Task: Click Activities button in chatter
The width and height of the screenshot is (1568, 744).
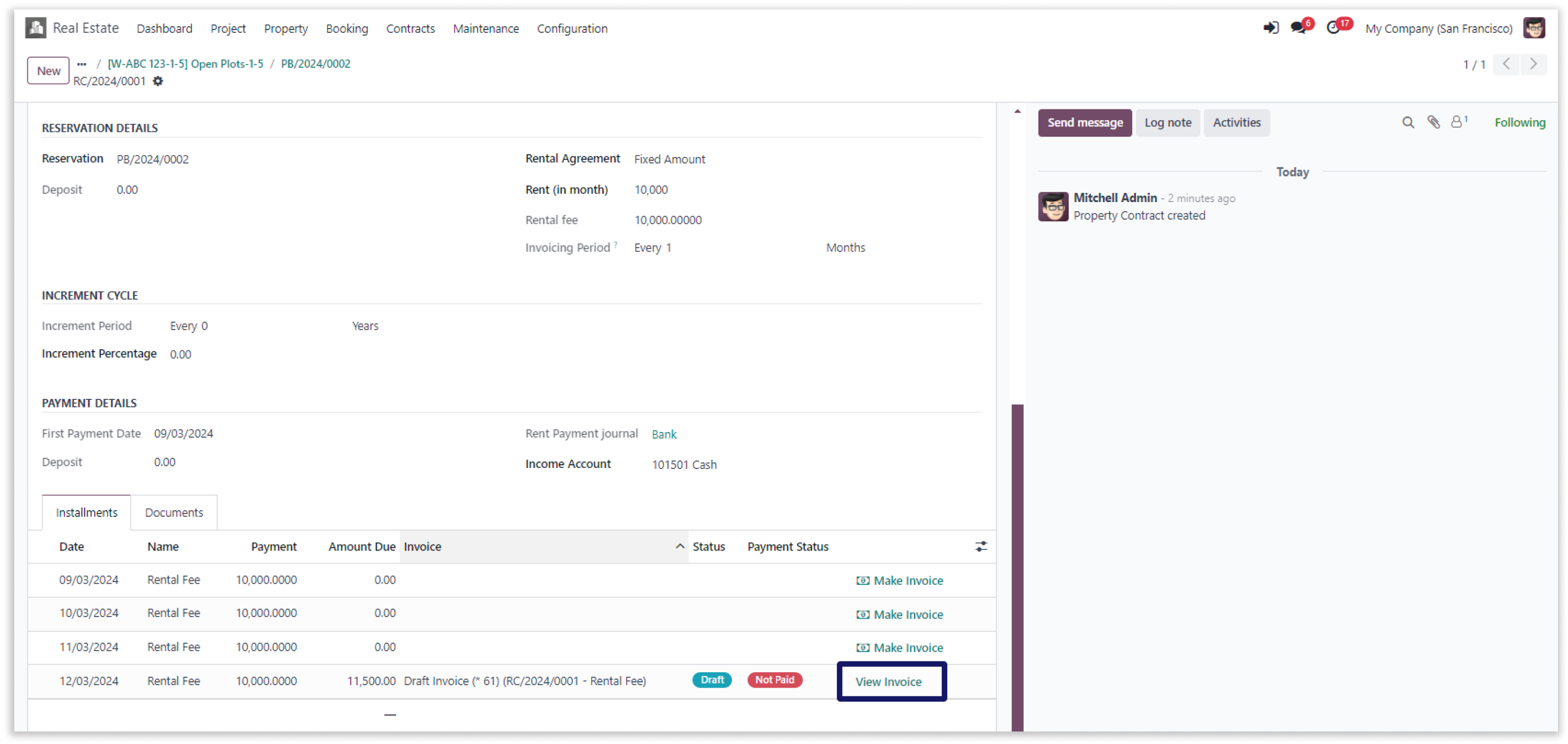Action: [1236, 123]
